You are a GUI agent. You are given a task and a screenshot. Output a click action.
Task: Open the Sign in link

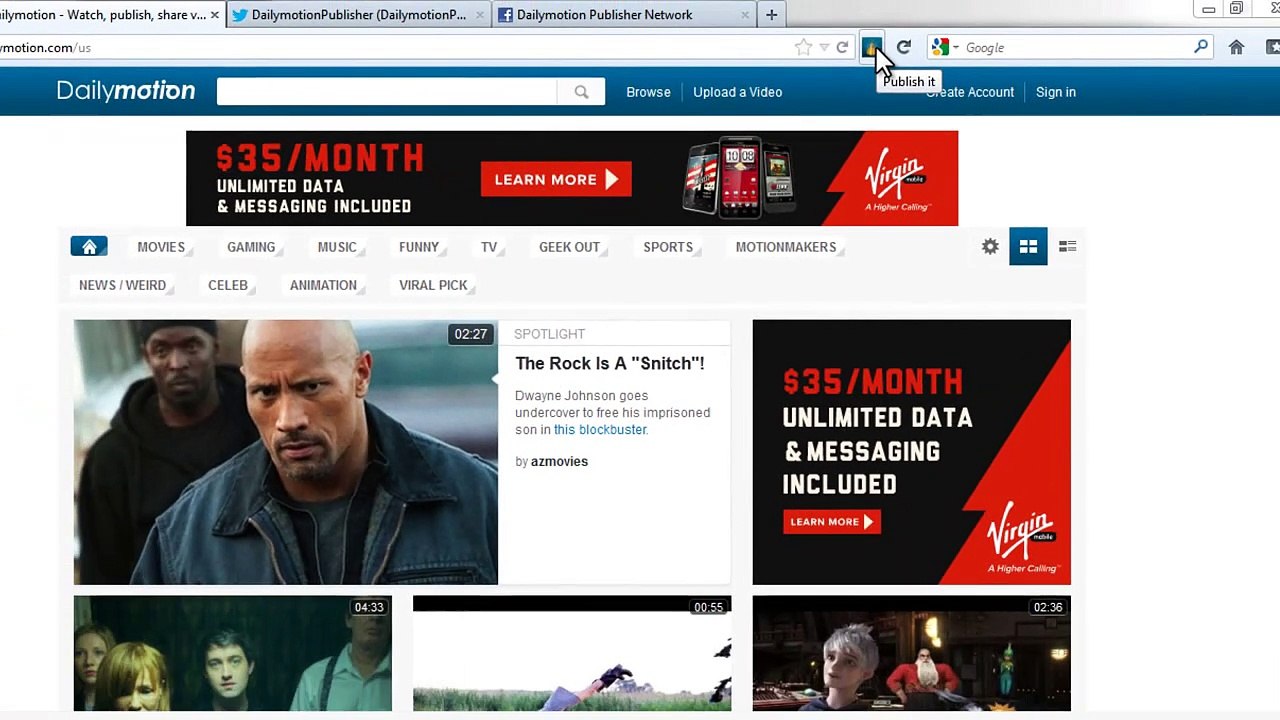click(1056, 92)
